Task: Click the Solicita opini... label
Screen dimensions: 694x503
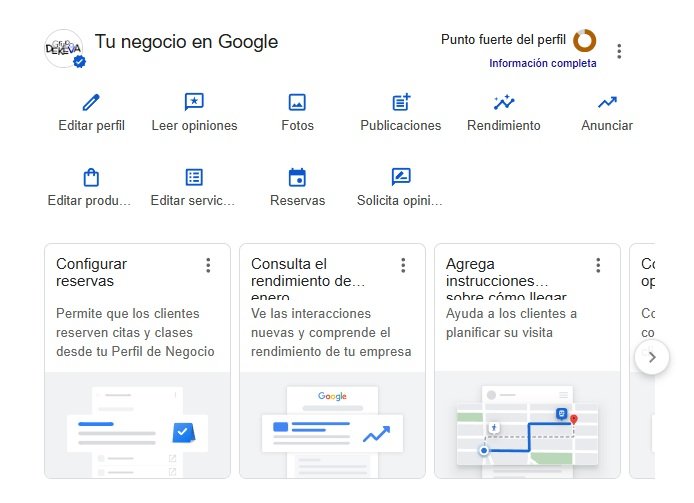Action: click(400, 201)
